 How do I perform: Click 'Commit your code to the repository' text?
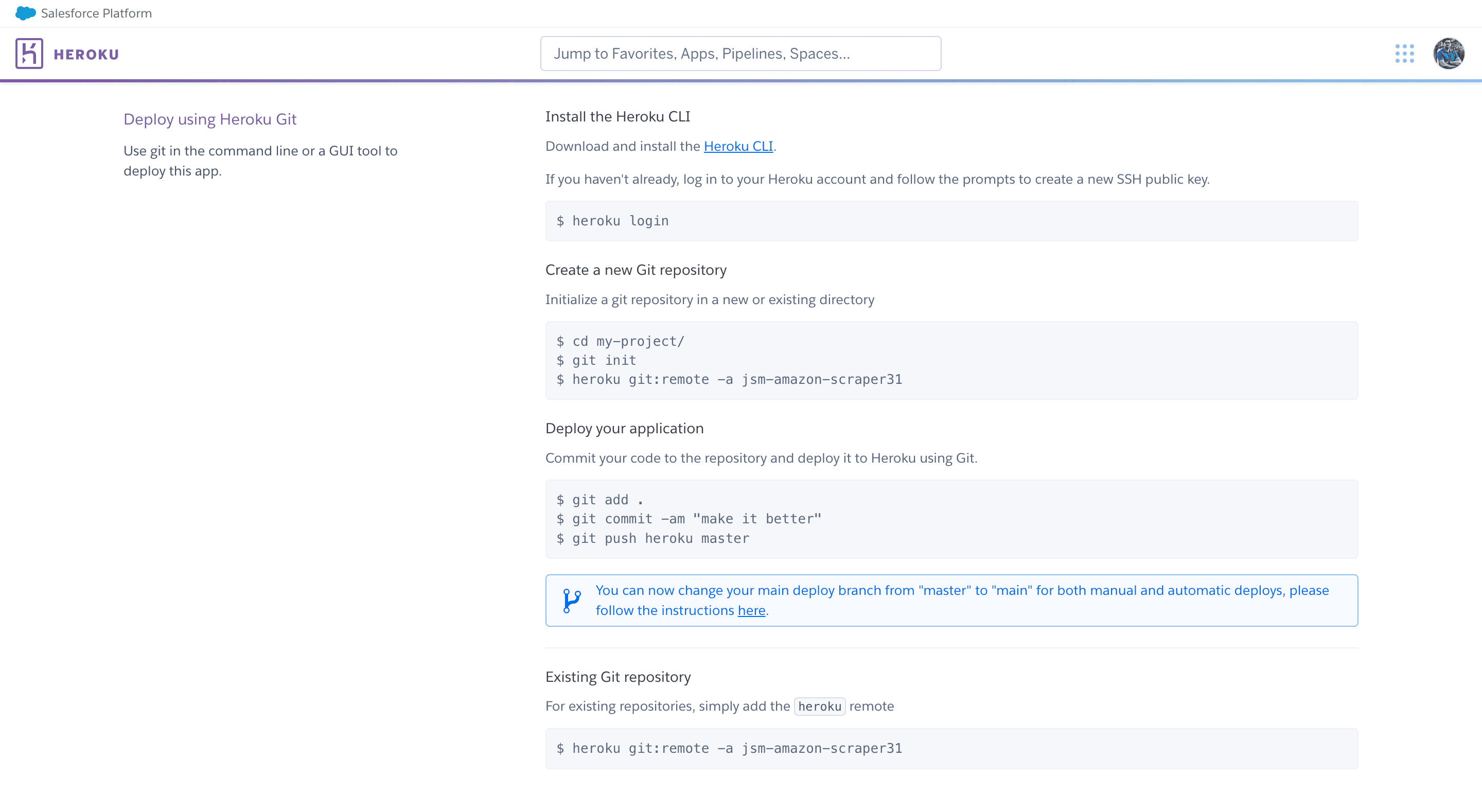click(x=761, y=458)
